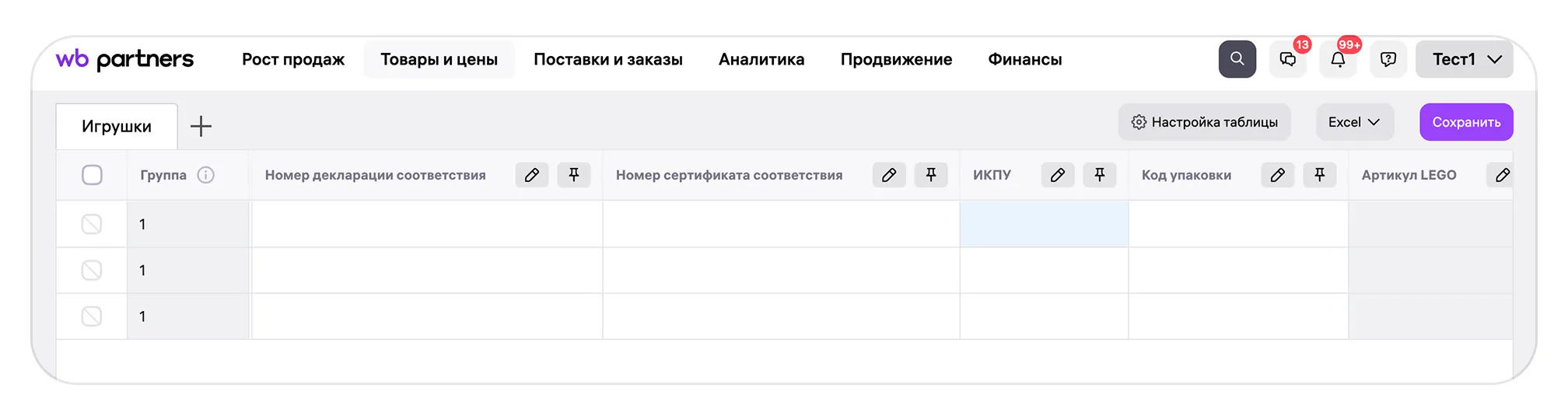Tick the select-all checkbox in table header

pos(92,175)
